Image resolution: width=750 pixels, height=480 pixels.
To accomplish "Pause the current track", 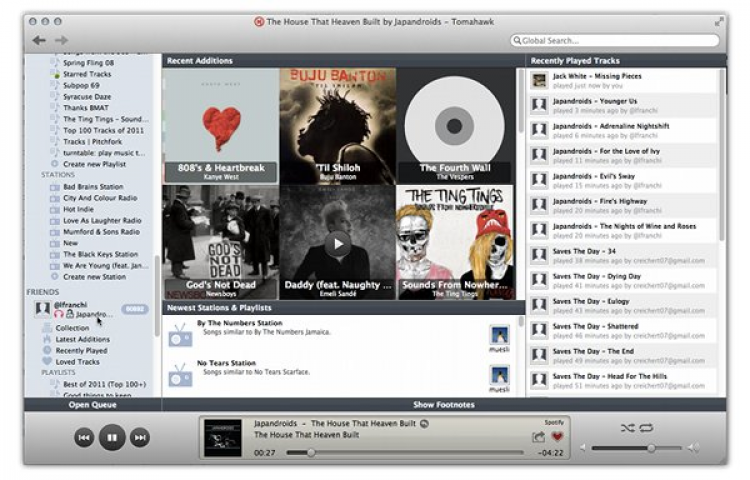I will 112,437.
